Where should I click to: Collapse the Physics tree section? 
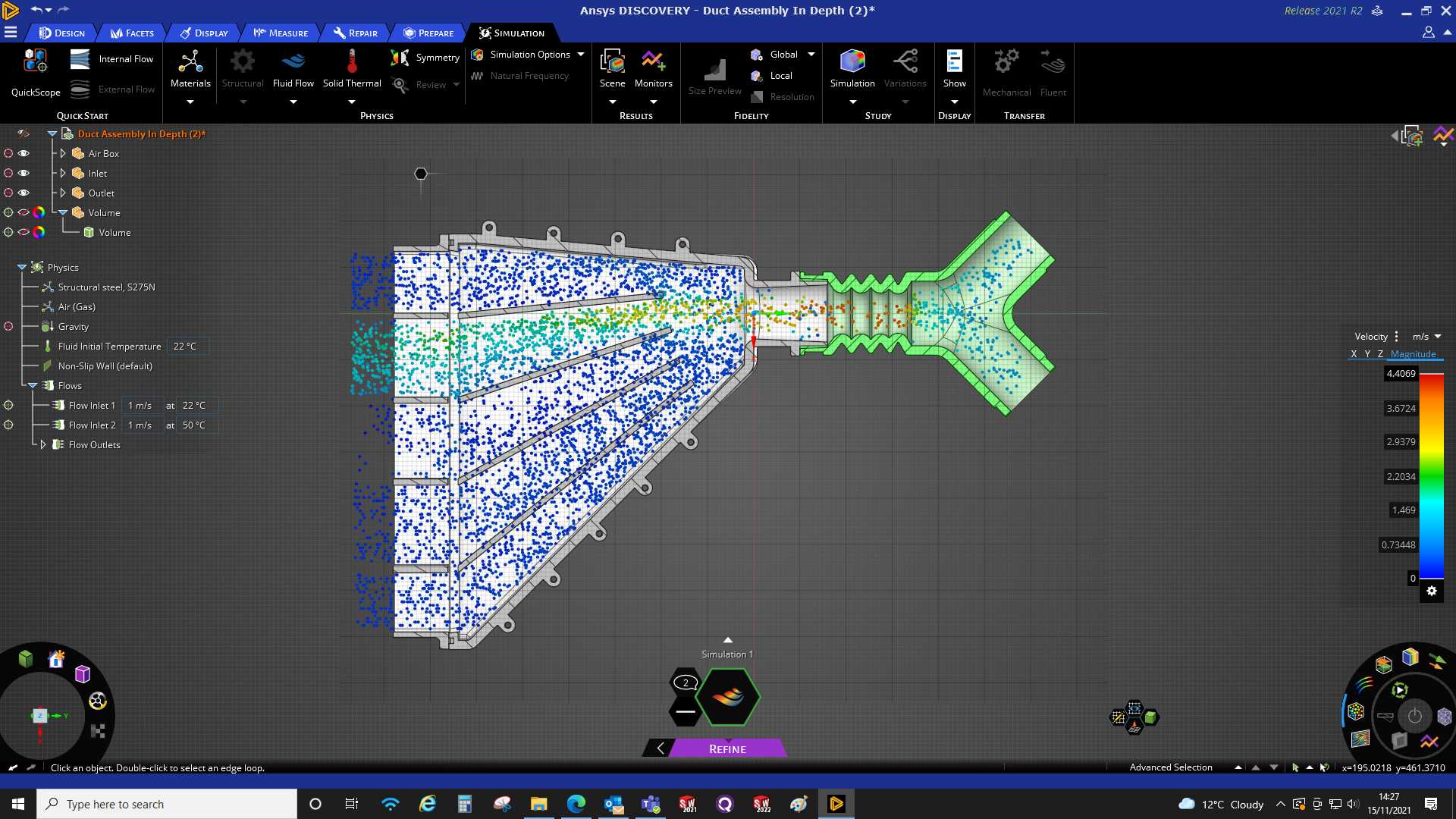(x=22, y=267)
